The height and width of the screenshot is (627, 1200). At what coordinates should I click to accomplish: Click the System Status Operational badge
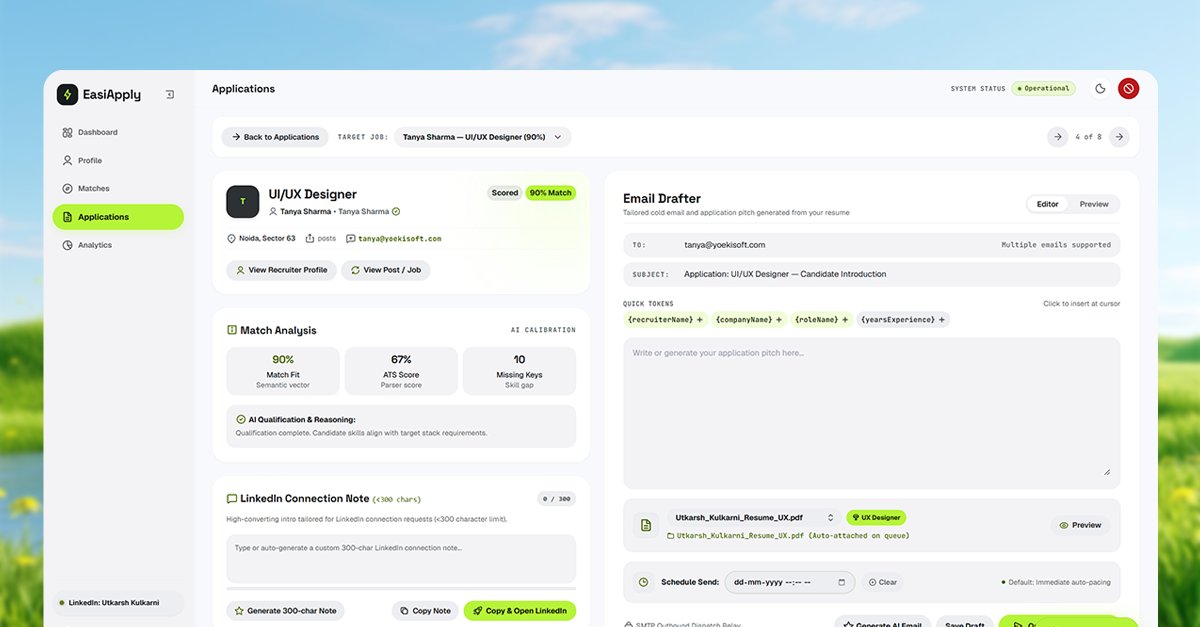1043,89
